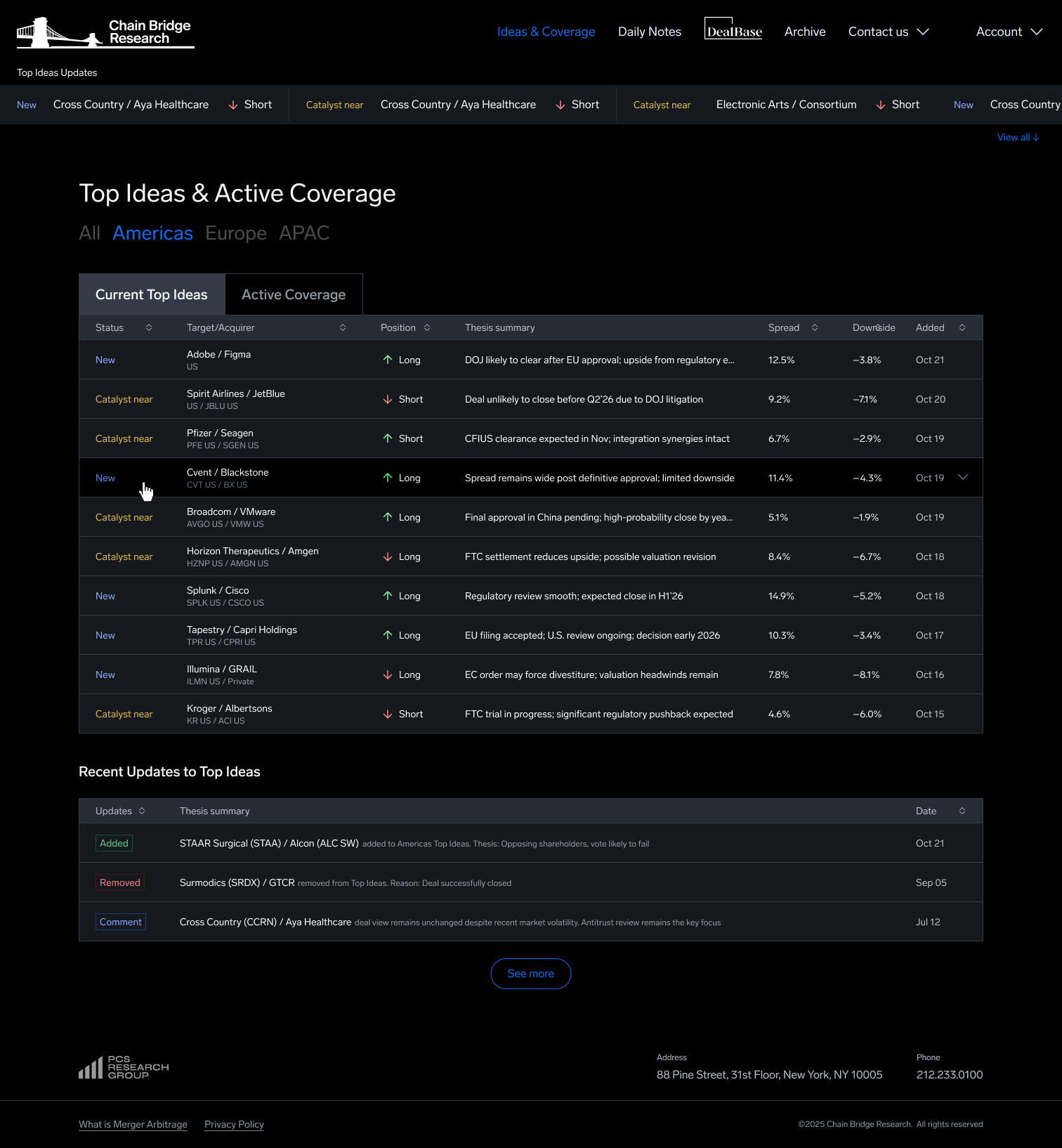Click the Removed status badge
Viewport: 1062px width, 1148px height.
tap(120, 882)
